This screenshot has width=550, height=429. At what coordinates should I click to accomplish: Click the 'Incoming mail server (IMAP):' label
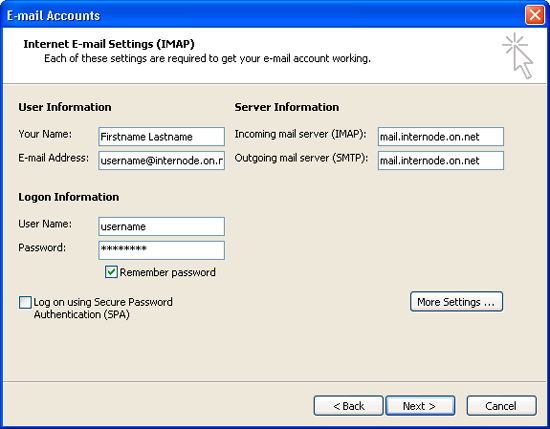coord(300,134)
